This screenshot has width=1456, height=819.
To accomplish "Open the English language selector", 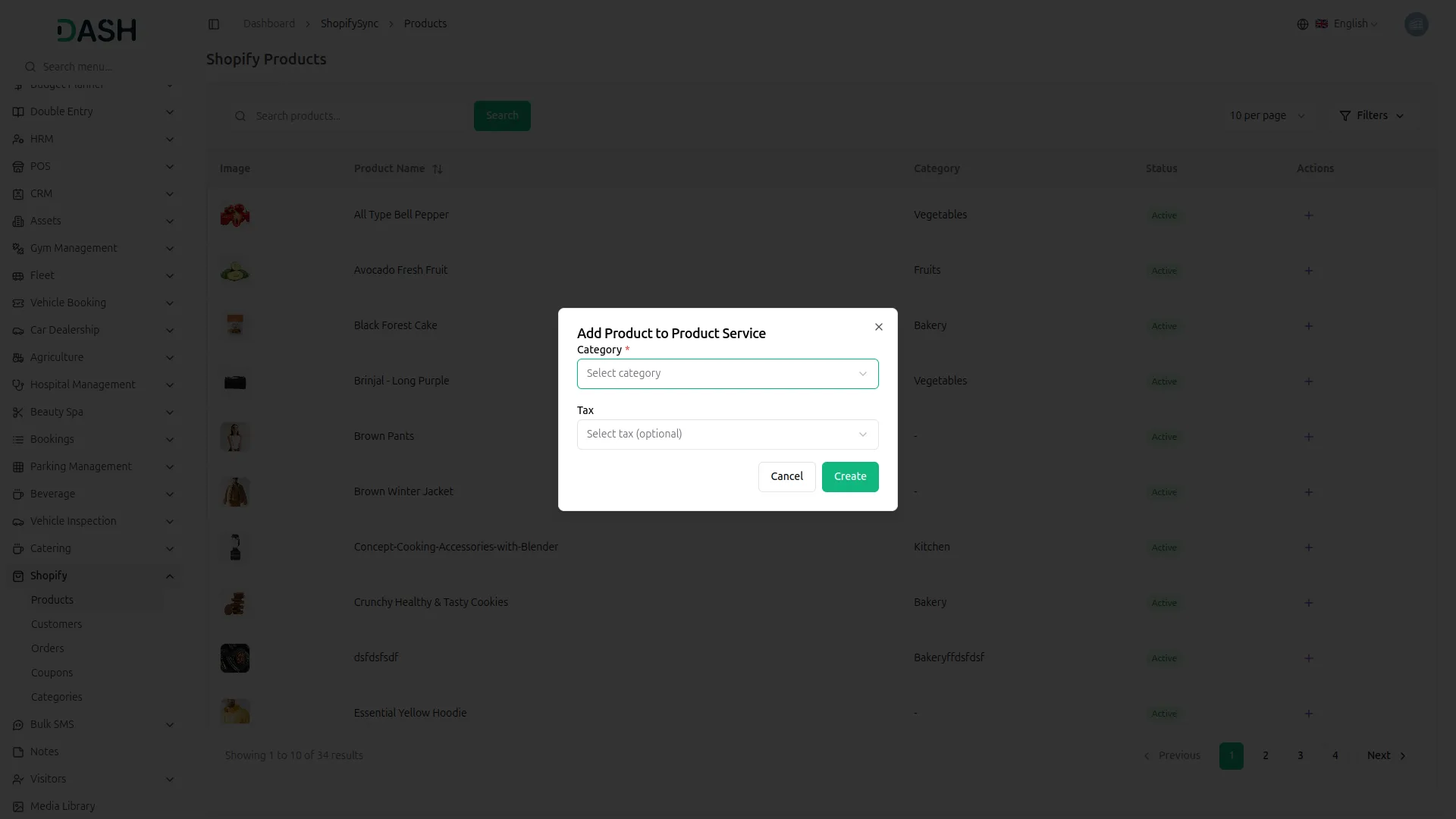I will (1346, 24).
